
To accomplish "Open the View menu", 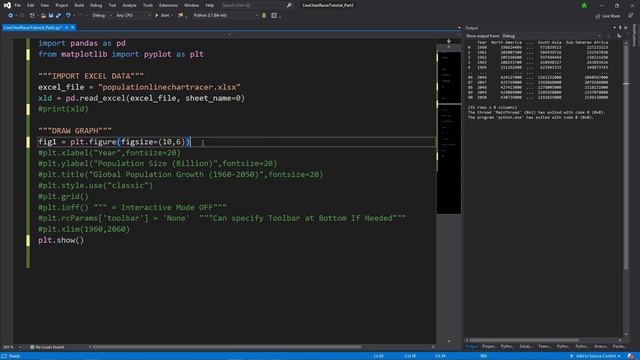I will pos(44,5).
